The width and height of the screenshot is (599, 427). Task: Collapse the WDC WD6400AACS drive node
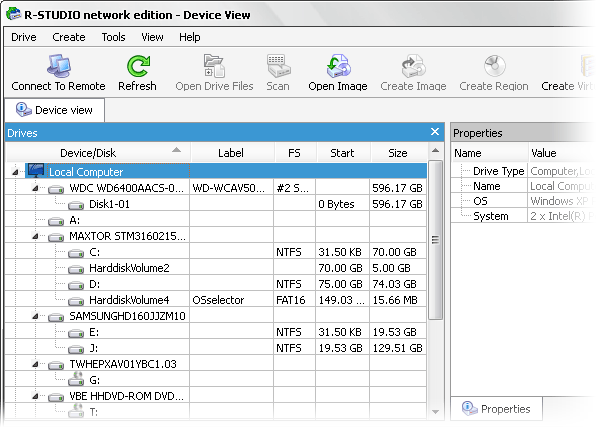pyautogui.click(x=35, y=188)
